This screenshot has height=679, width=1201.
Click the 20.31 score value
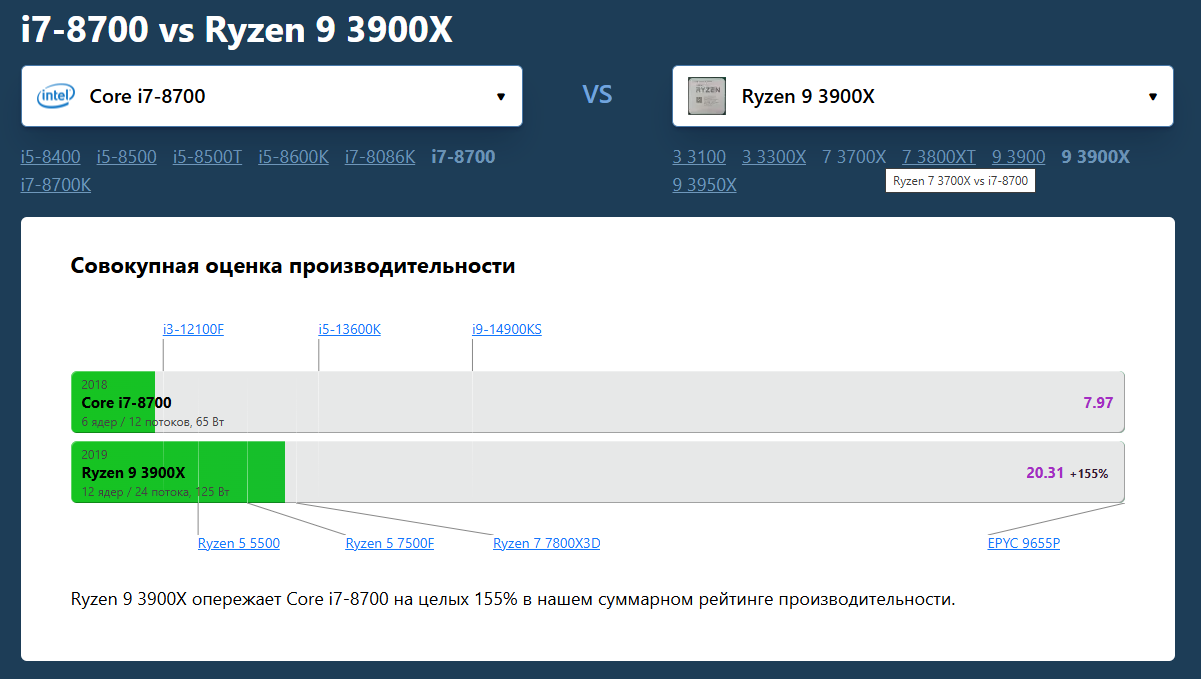point(1045,473)
